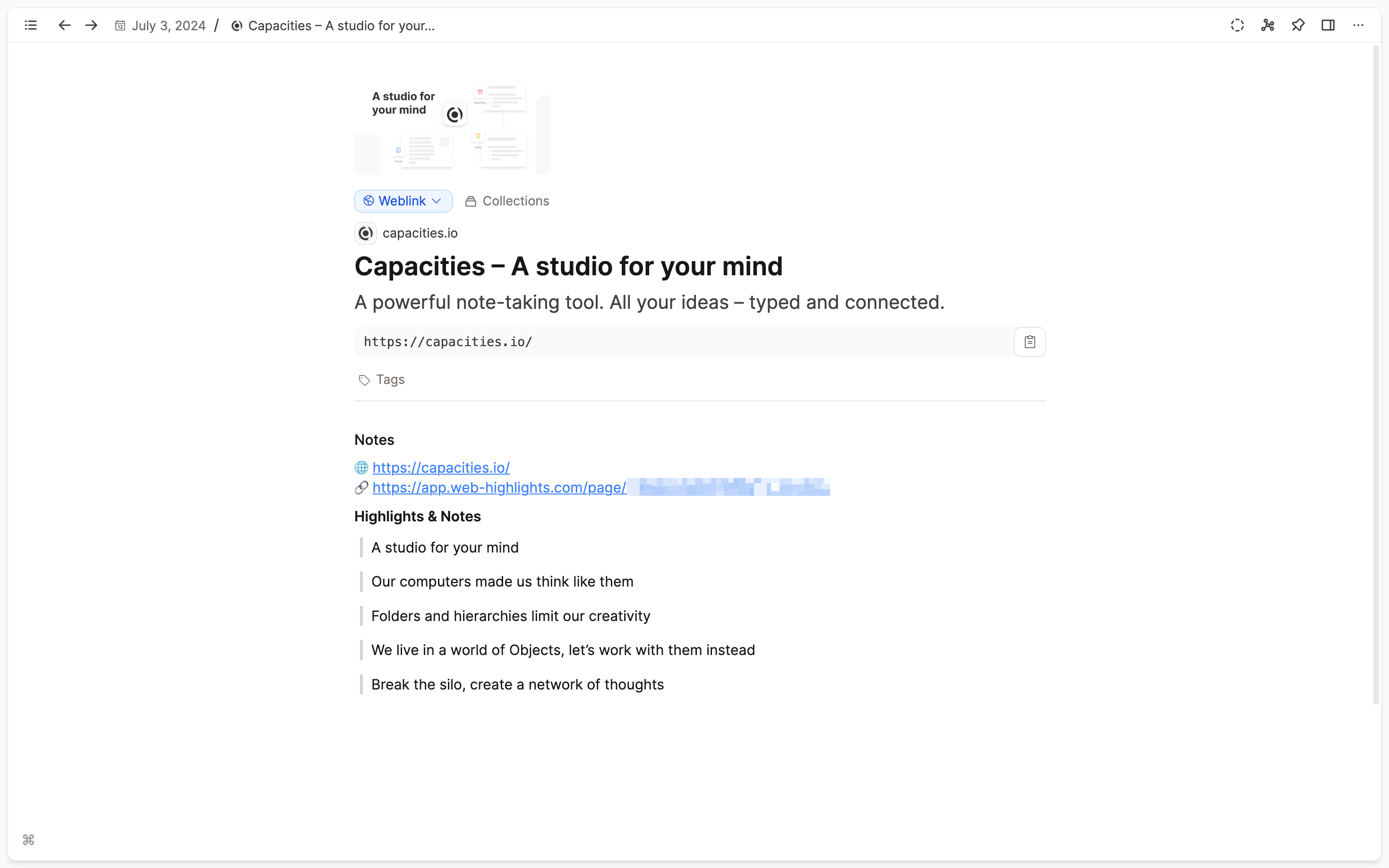
Task: Click the capacities.io favicon icon
Action: pyautogui.click(x=365, y=233)
